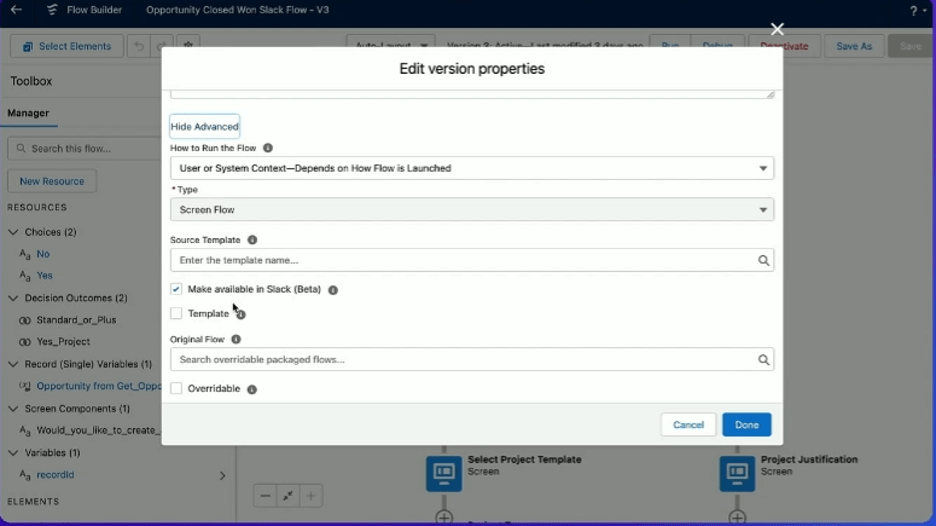Collapse Decision Outcomes (2) section
The height and width of the screenshot is (526, 936).
[x=13, y=298]
